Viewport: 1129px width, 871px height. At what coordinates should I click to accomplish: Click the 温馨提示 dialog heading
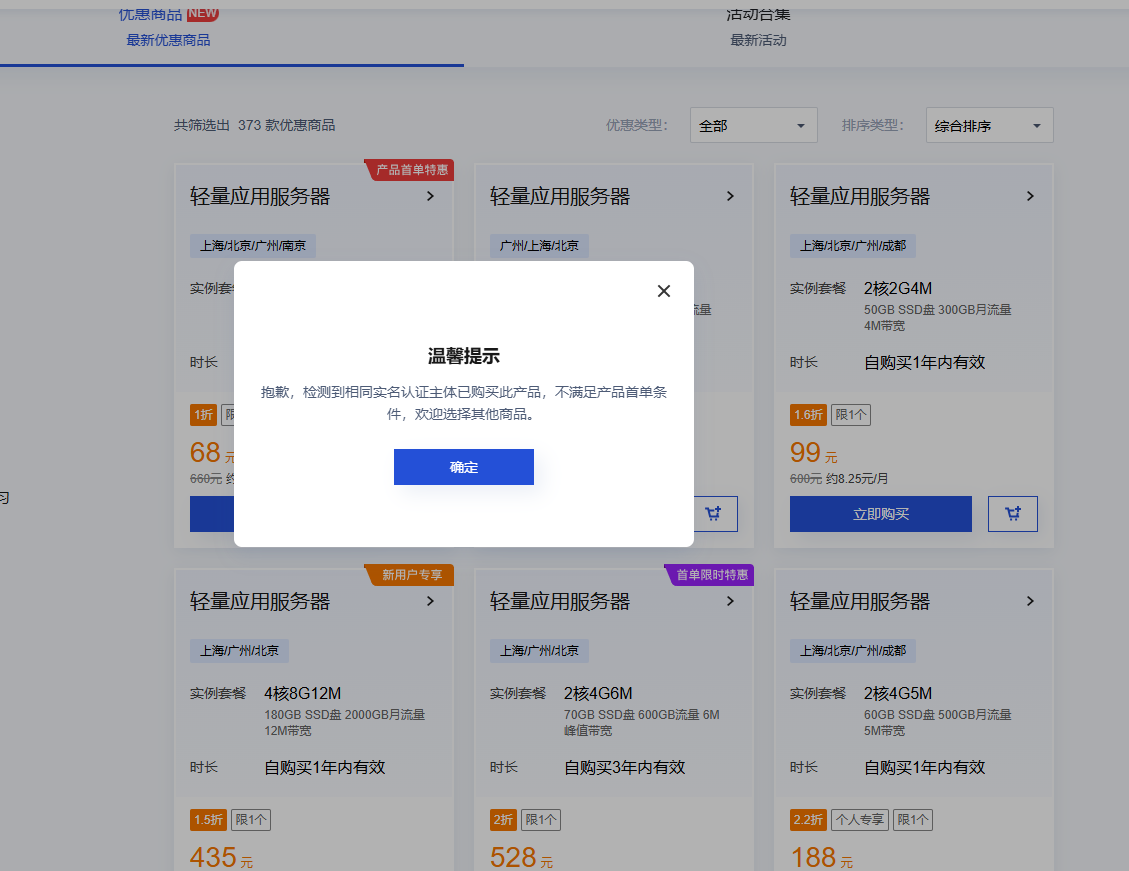pyautogui.click(x=464, y=356)
